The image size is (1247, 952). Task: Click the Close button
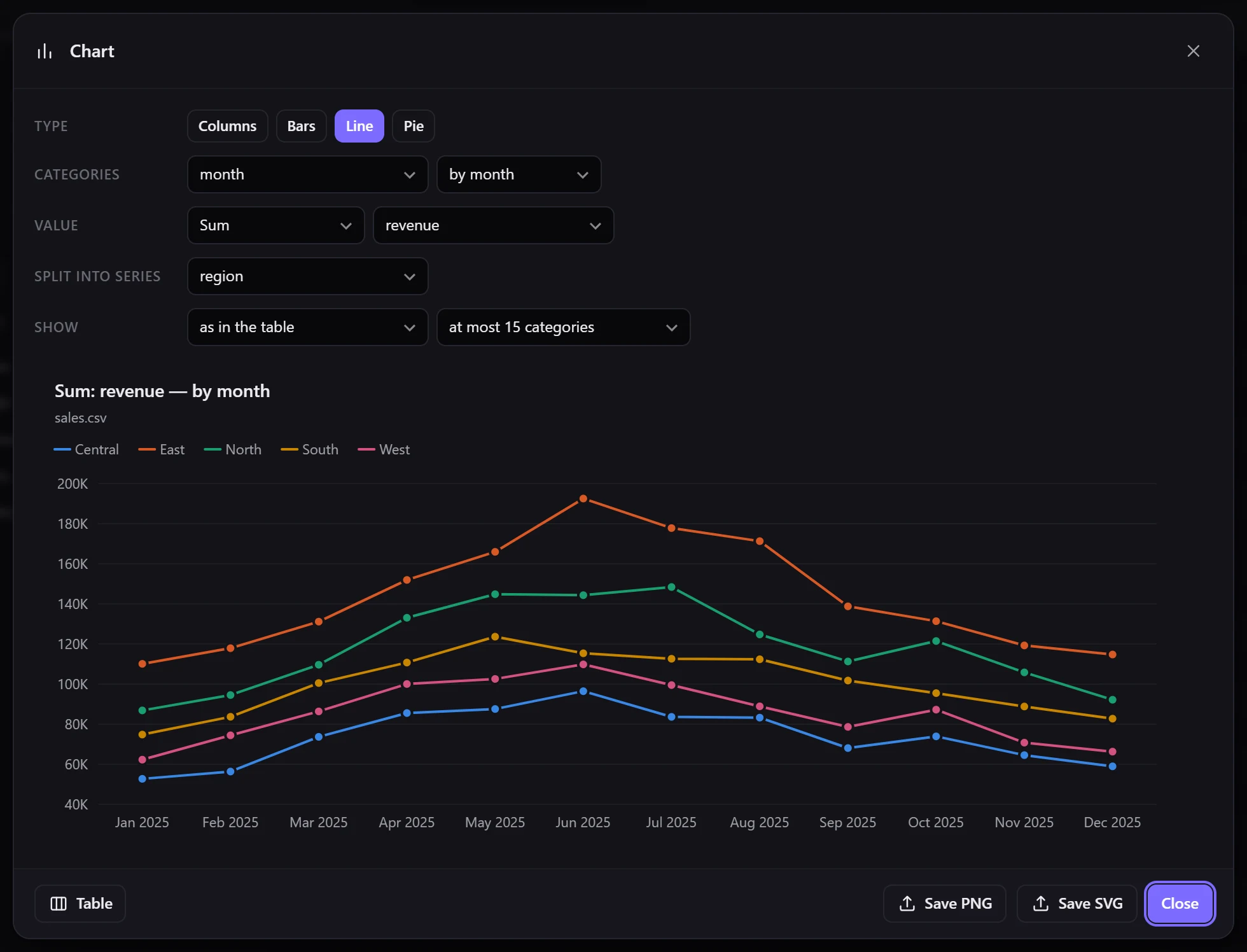tap(1180, 904)
